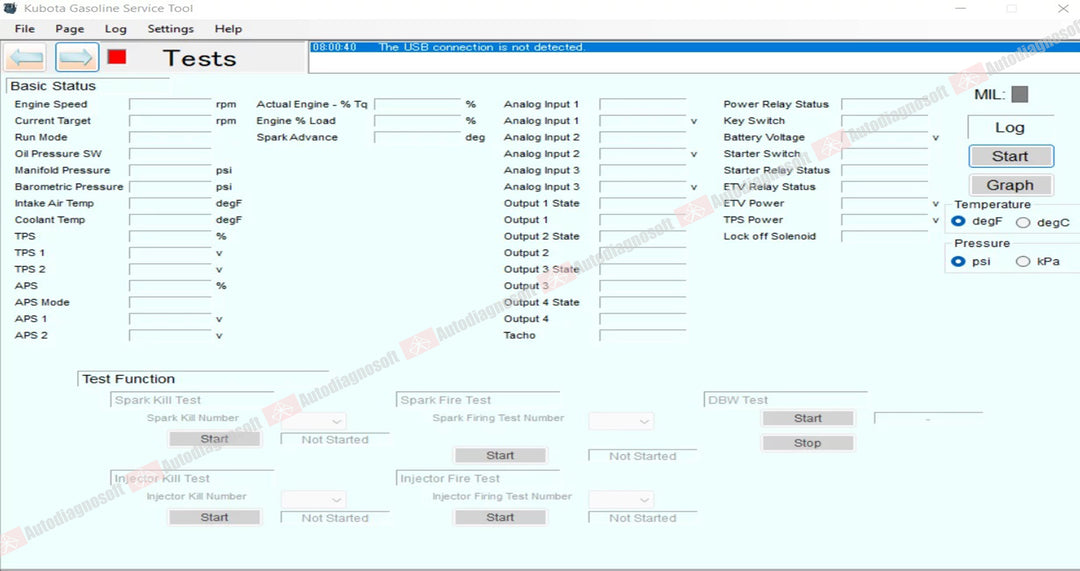This screenshot has height=571, width=1080.
Task: Click the red stop square icon
Action: [117, 56]
